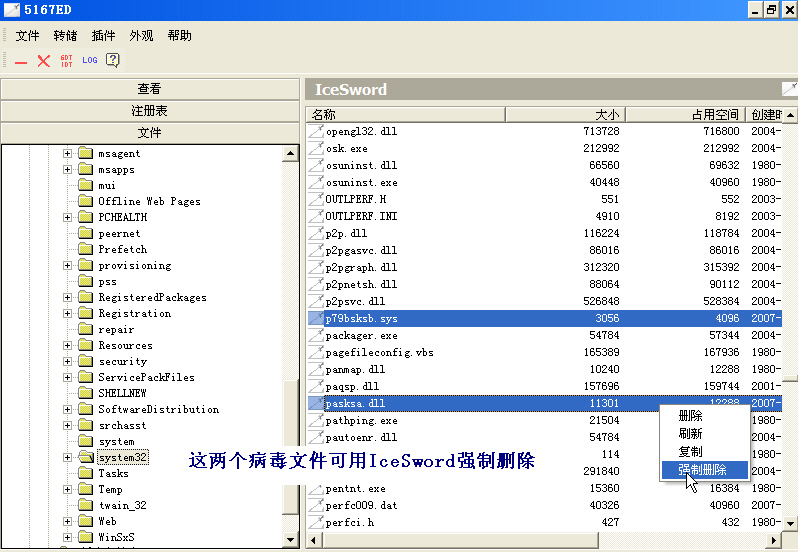This screenshot has height=552, width=798.
Task: Click the file icon of pathping.exe
Action: pos(316,420)
